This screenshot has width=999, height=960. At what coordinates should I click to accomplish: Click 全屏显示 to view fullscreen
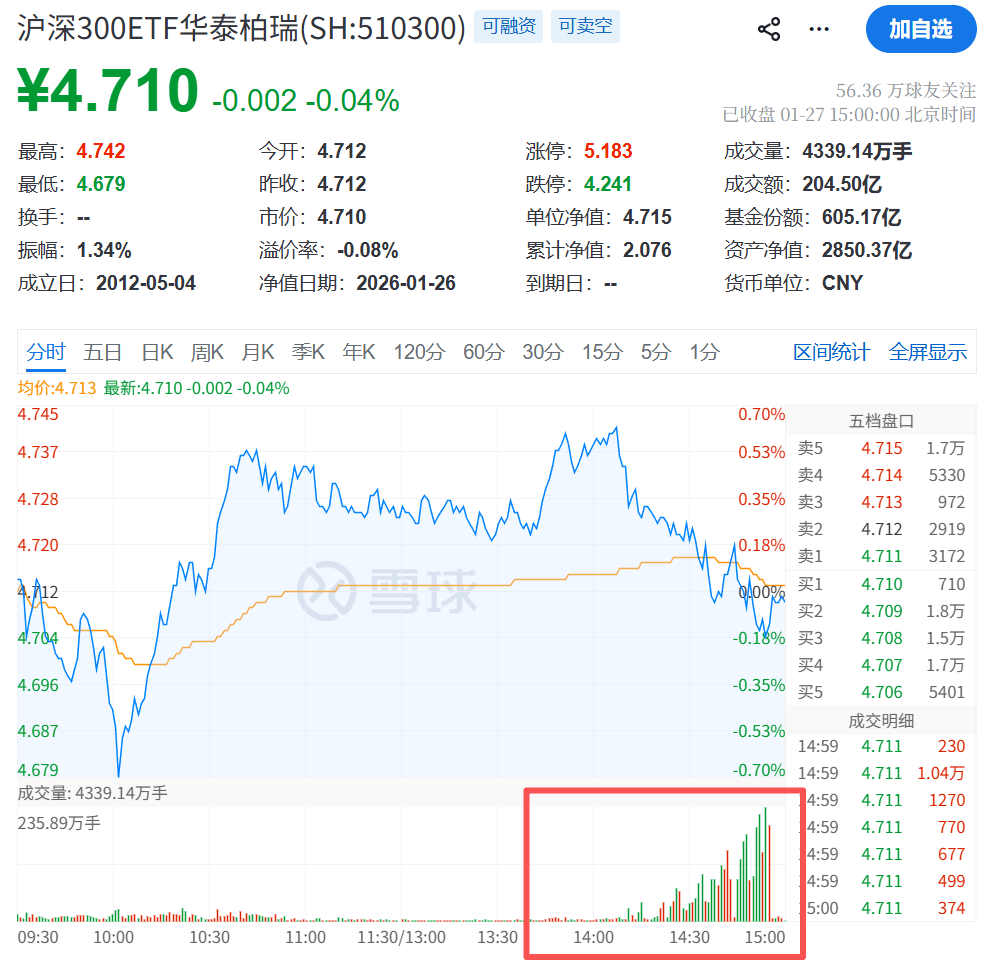pos(928,352)
